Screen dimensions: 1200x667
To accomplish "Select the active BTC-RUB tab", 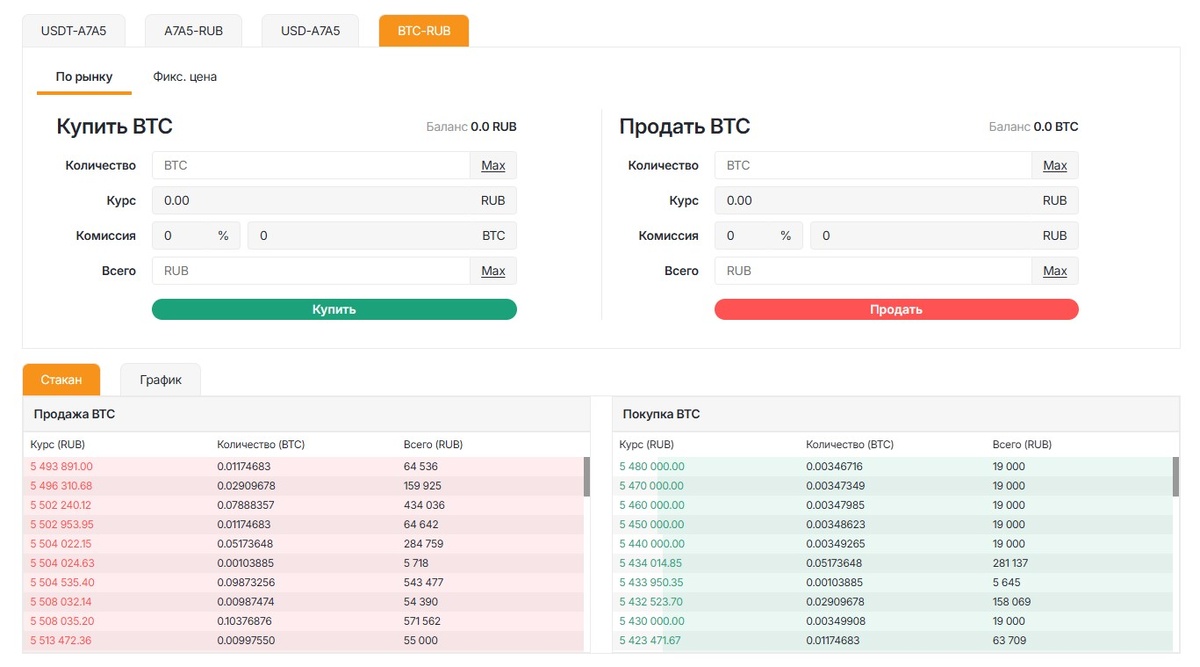I will tap(424, 31).
